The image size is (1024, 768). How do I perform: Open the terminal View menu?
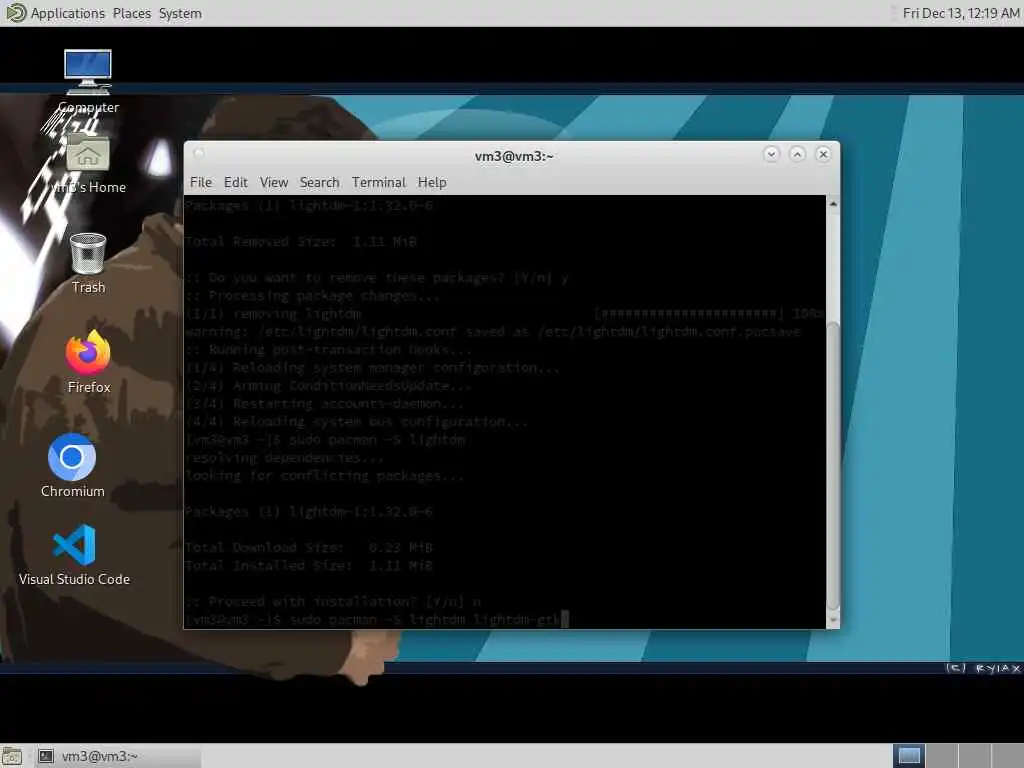(274, 182)
